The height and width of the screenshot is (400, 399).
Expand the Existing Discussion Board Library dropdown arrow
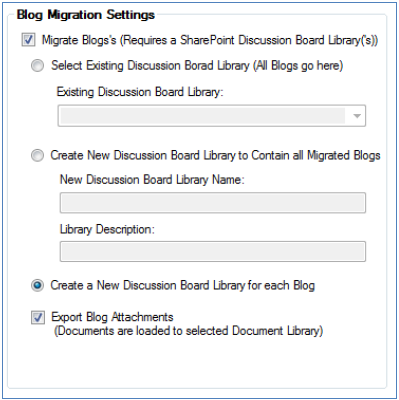(x=357, y=116)
